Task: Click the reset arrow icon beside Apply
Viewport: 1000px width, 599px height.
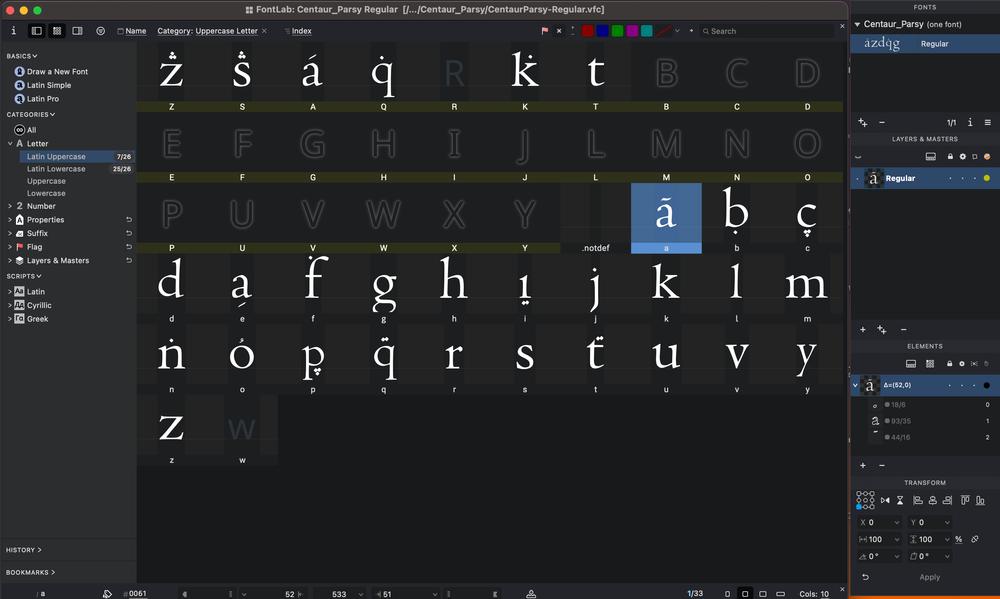Action: click(865, 577)
